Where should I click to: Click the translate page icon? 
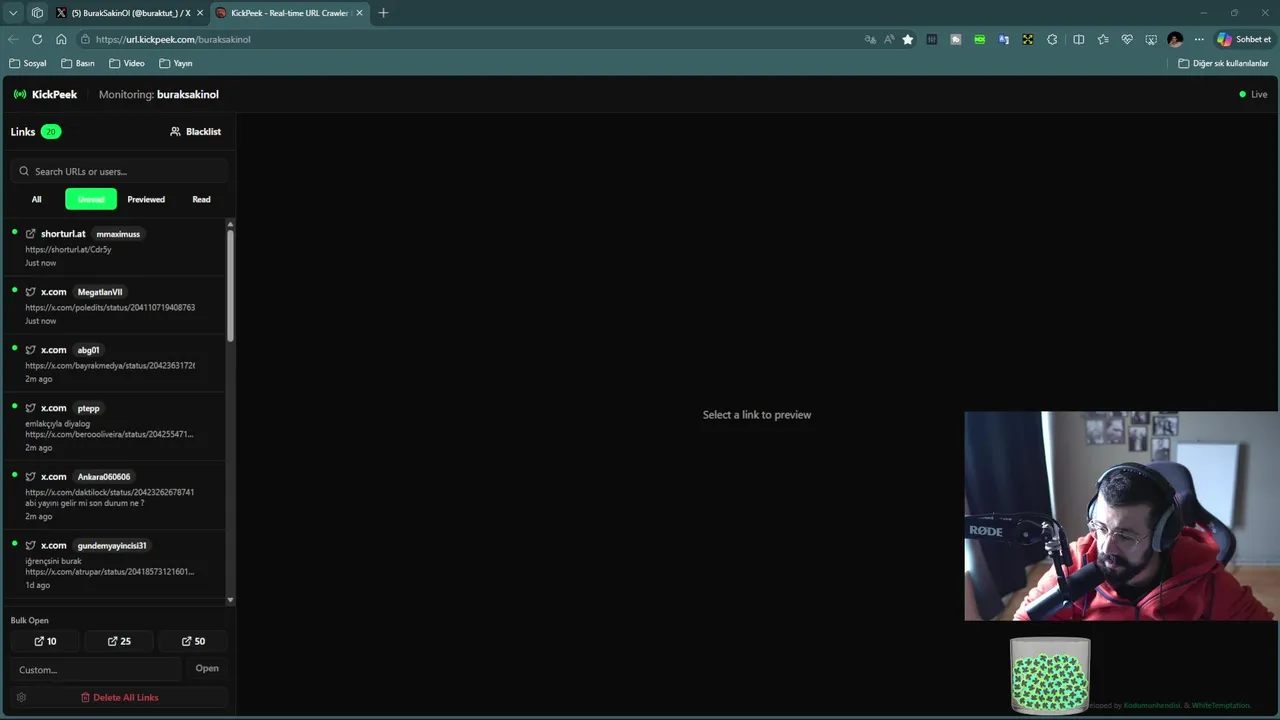point(870,39)
